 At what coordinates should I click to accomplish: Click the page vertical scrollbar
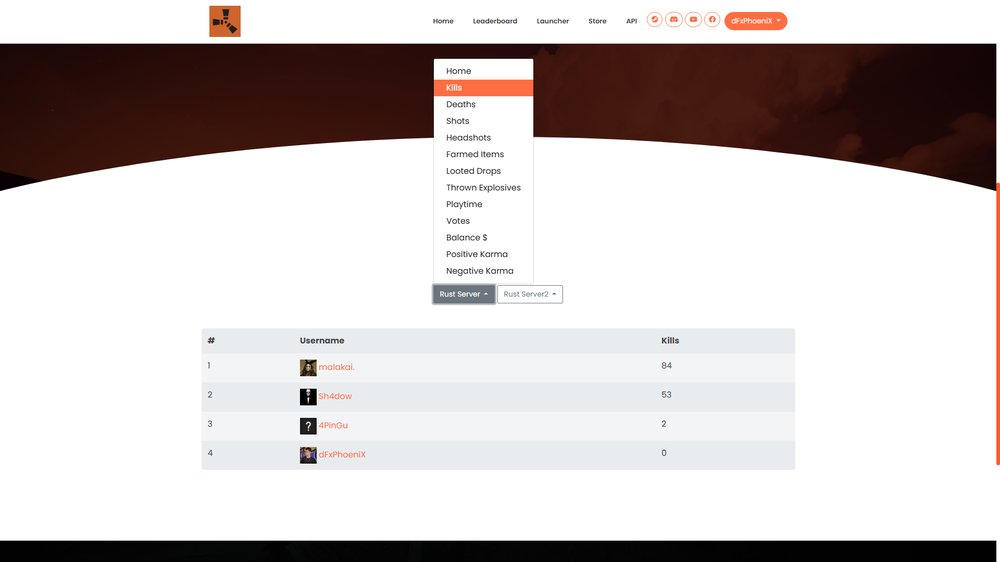click(x=997, y=324)
